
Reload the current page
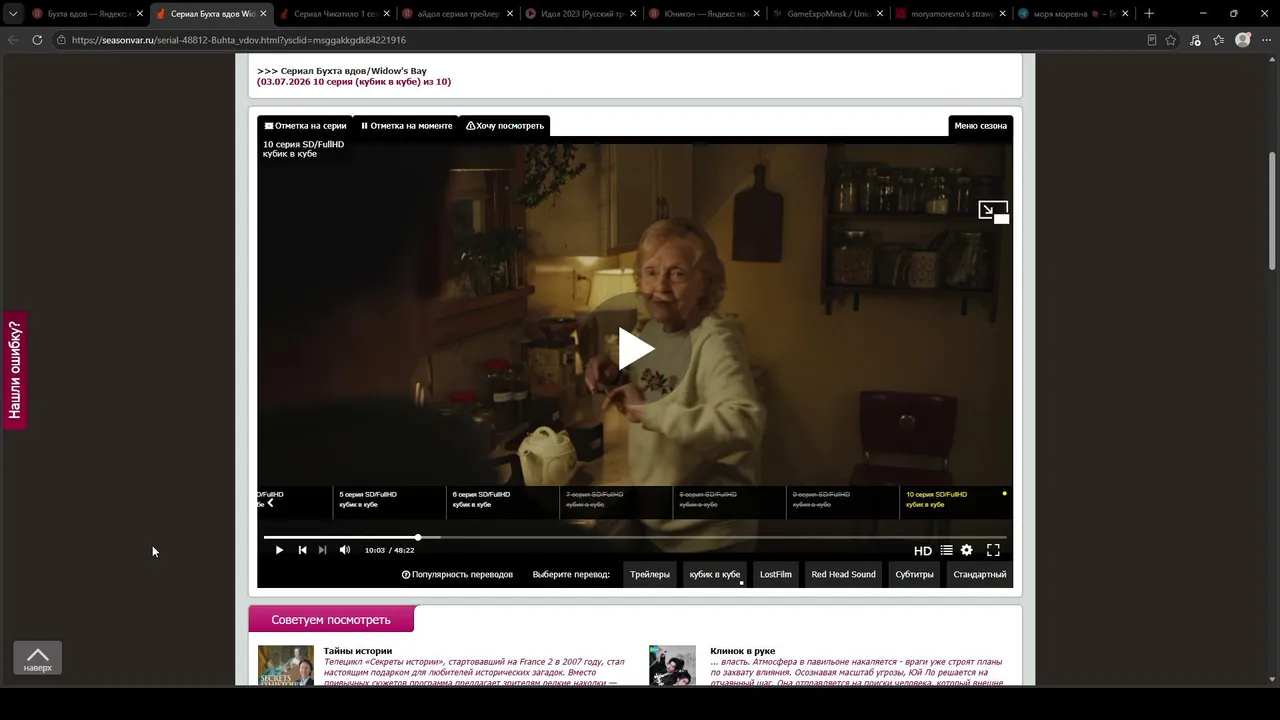point(37,40)
